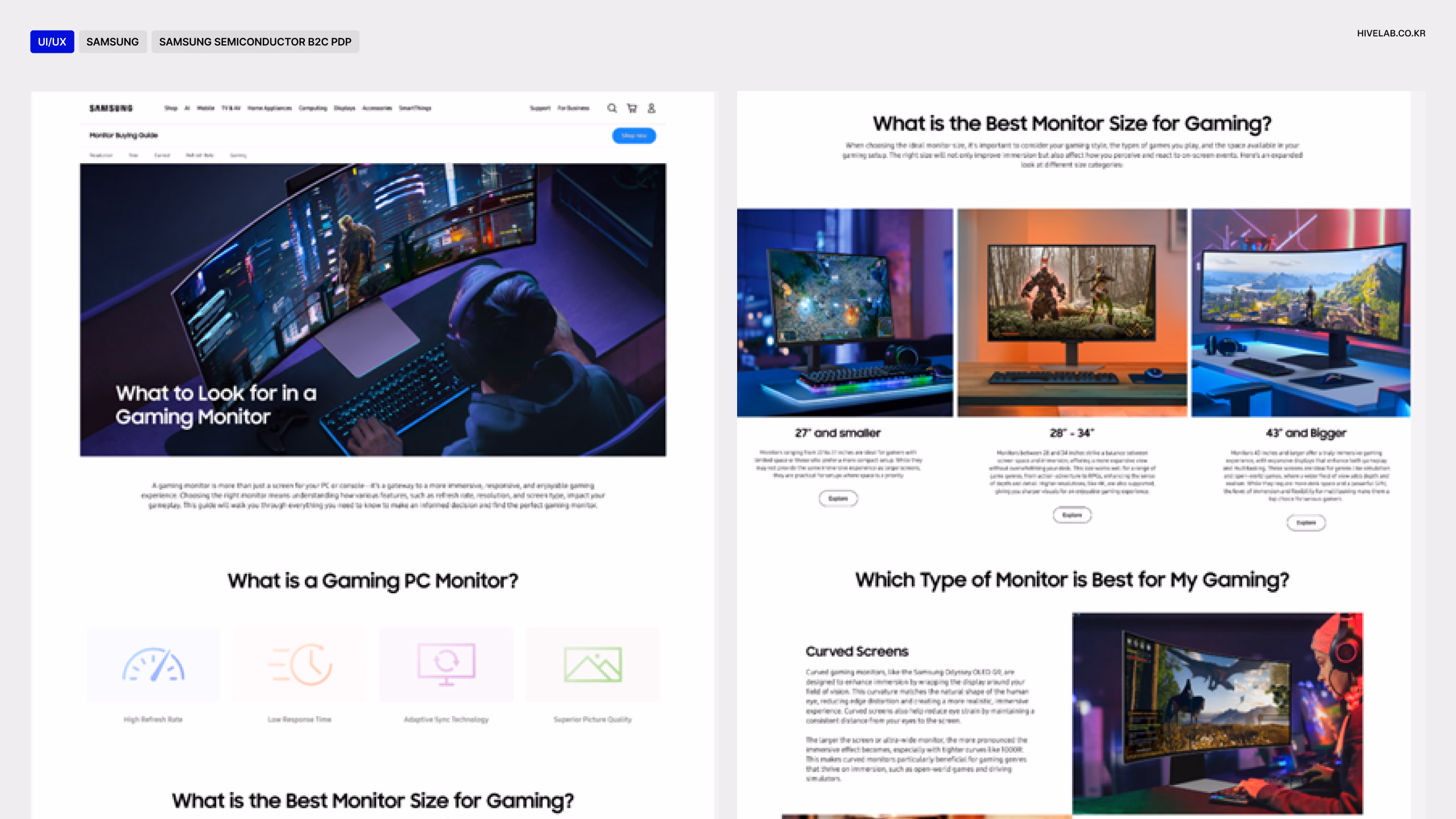Open the 28" - 34" monitor image
The image size is (1456, 819).
pyautogui.click(x=1072, y=313)
